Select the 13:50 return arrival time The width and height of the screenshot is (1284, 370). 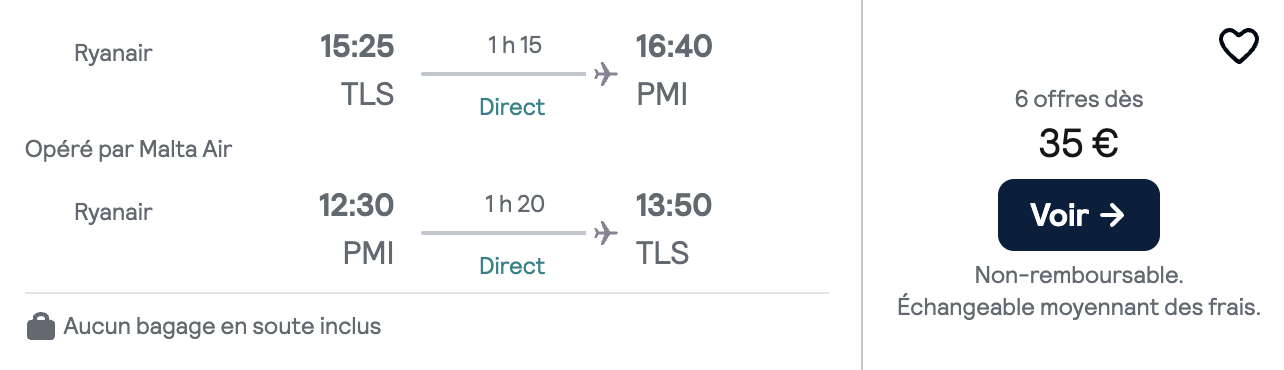674,205
